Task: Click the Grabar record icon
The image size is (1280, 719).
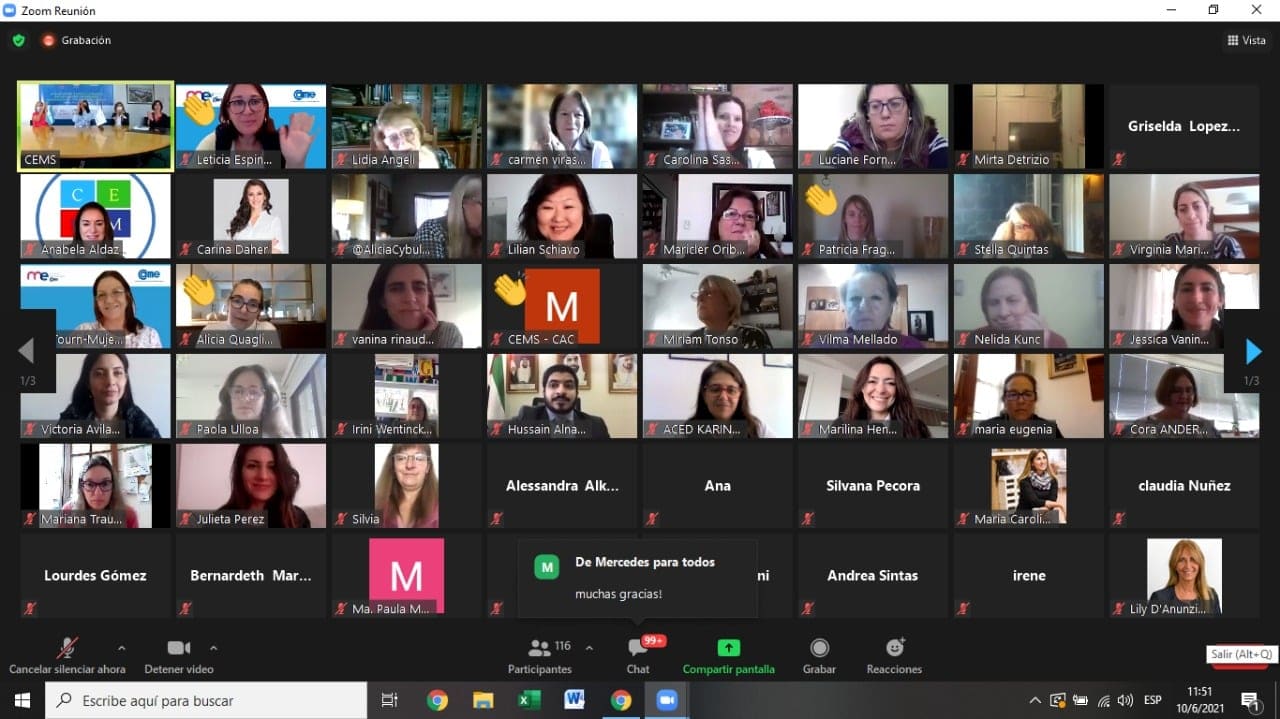Action: (819, 649)
